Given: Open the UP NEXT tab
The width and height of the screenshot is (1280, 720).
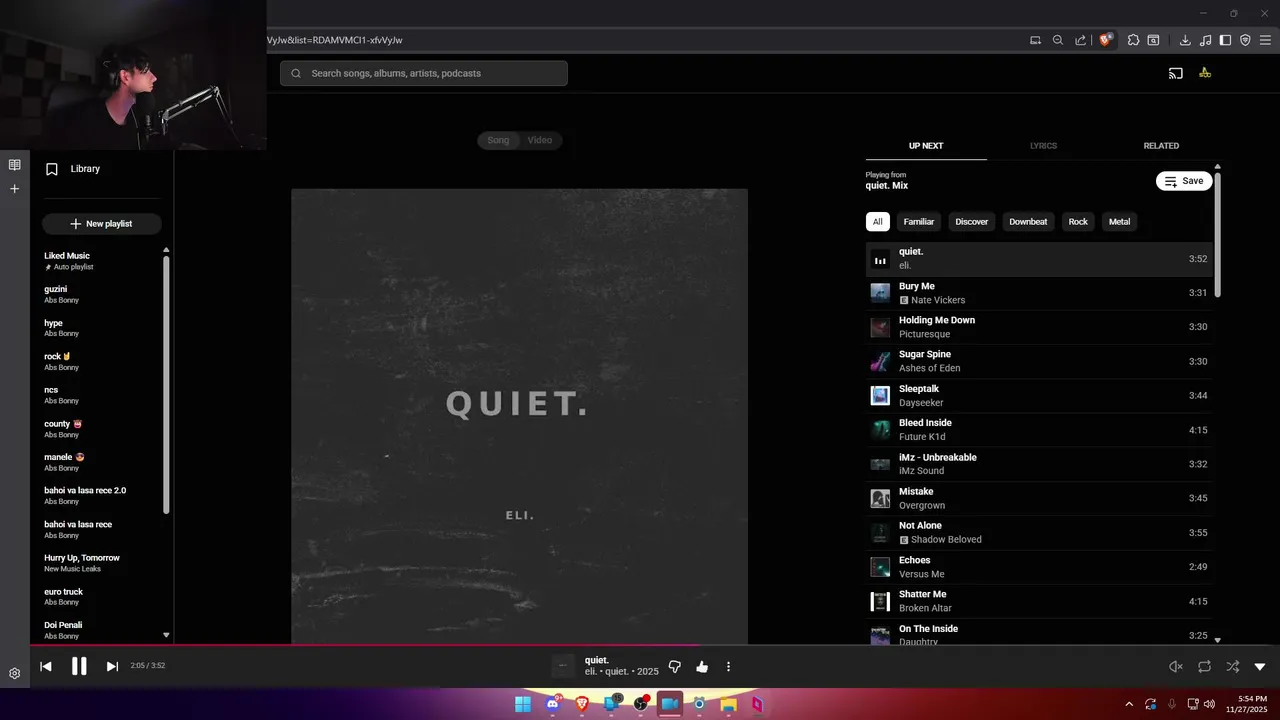Looking at the screenshot, I should pos(926,146).
